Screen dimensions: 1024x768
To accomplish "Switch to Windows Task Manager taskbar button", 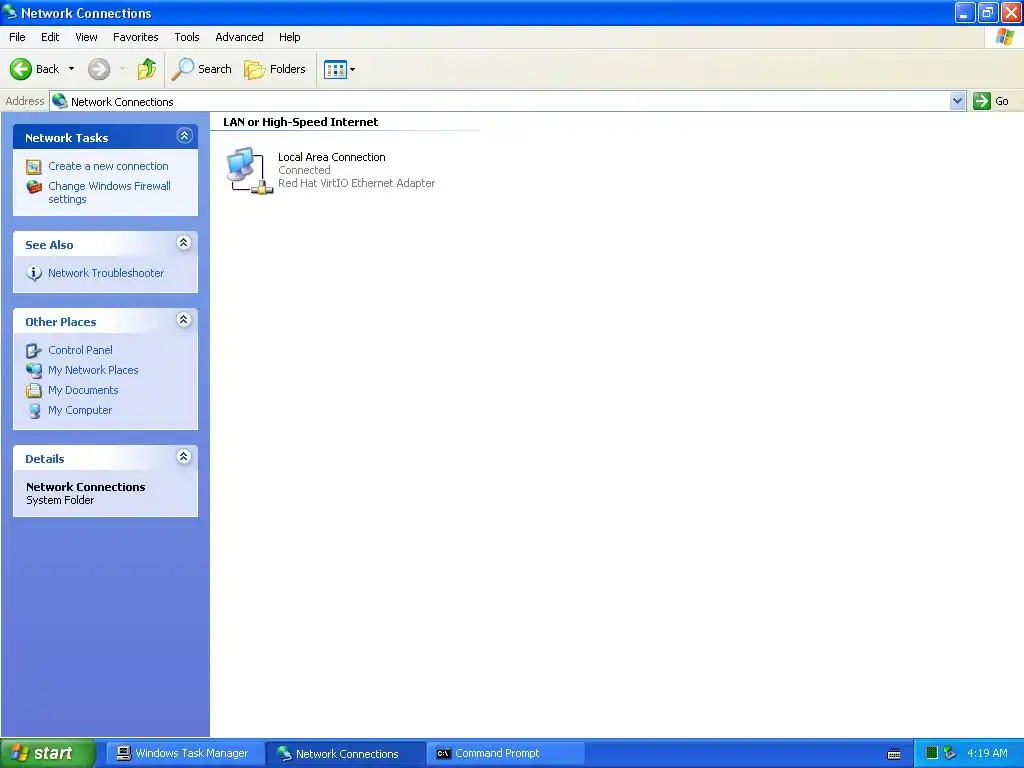I will [184, 754].
